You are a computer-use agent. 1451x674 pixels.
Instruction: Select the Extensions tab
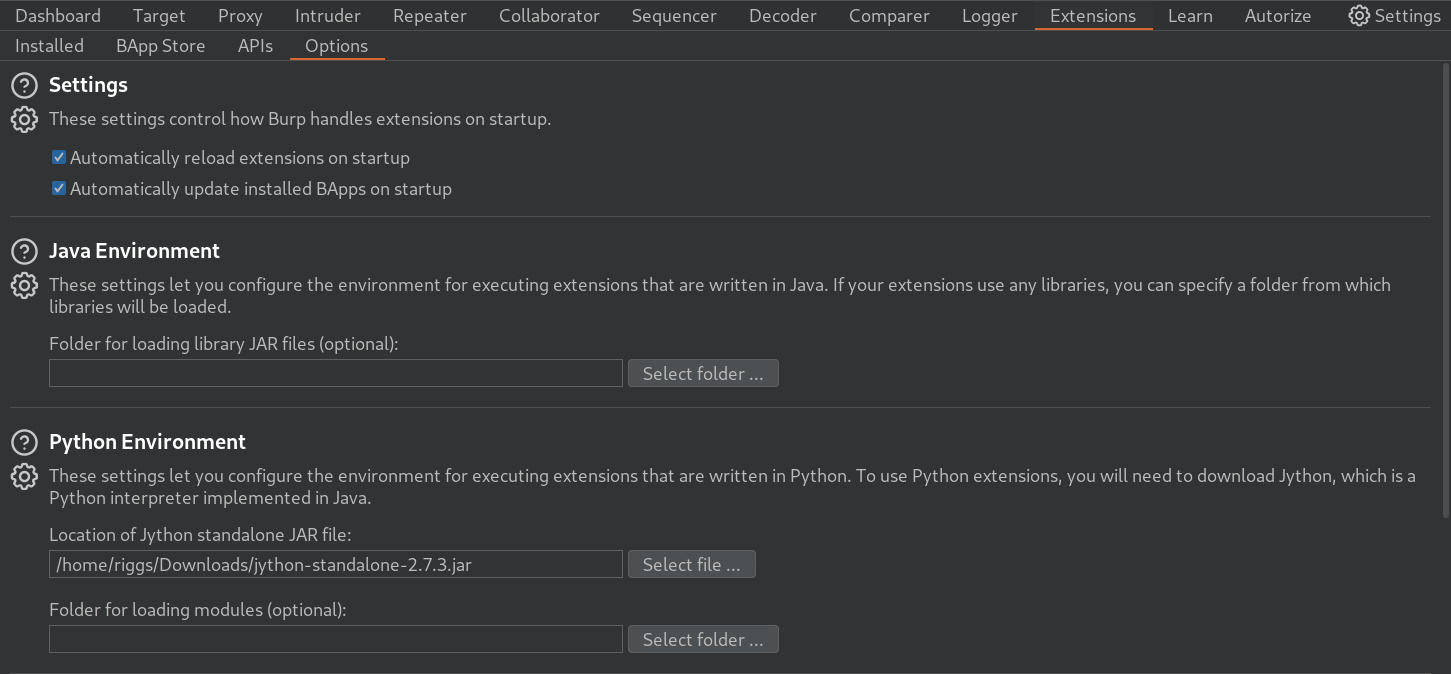(1093, 16)
